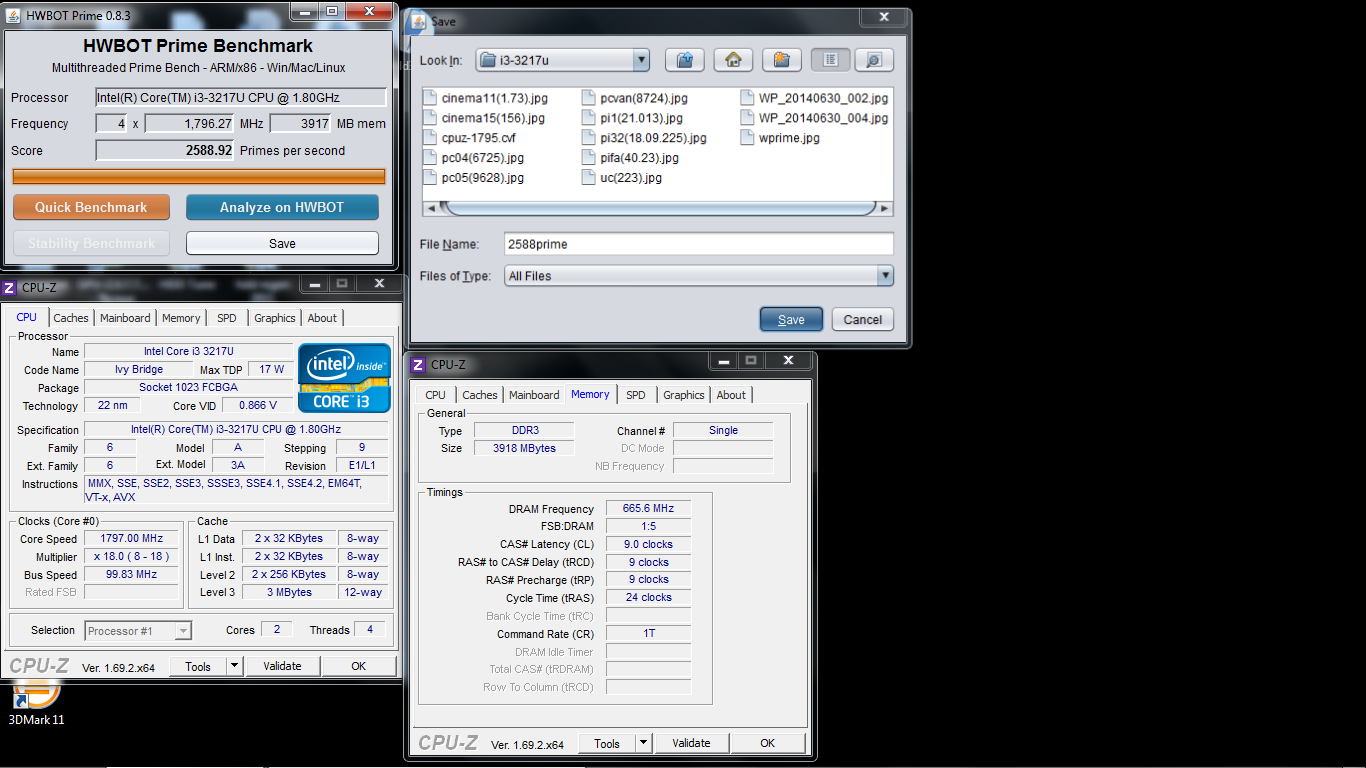1366x768 pixels.
Task: Switch to CPU tab in Memory window
Action: point(436,395)
